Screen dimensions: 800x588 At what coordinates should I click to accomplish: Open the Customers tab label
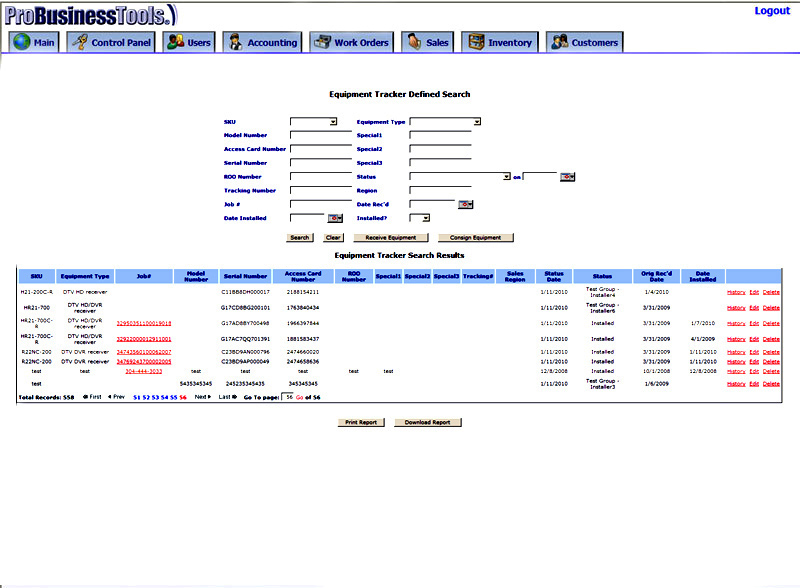coord(594,43)
